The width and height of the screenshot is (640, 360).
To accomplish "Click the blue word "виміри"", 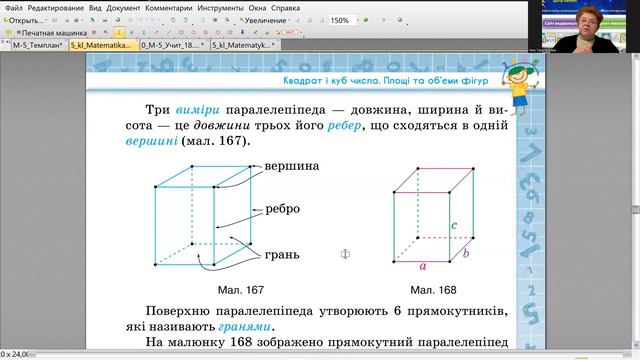I will click(198, 110).
